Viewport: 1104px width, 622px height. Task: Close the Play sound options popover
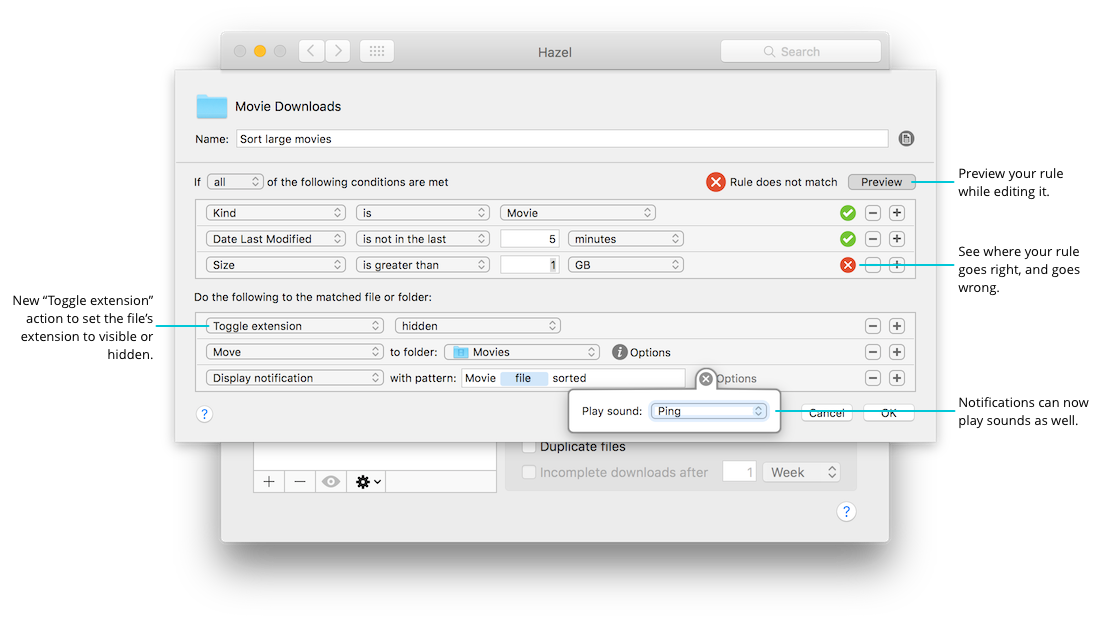pyautogui.click(x=705, y=378)
